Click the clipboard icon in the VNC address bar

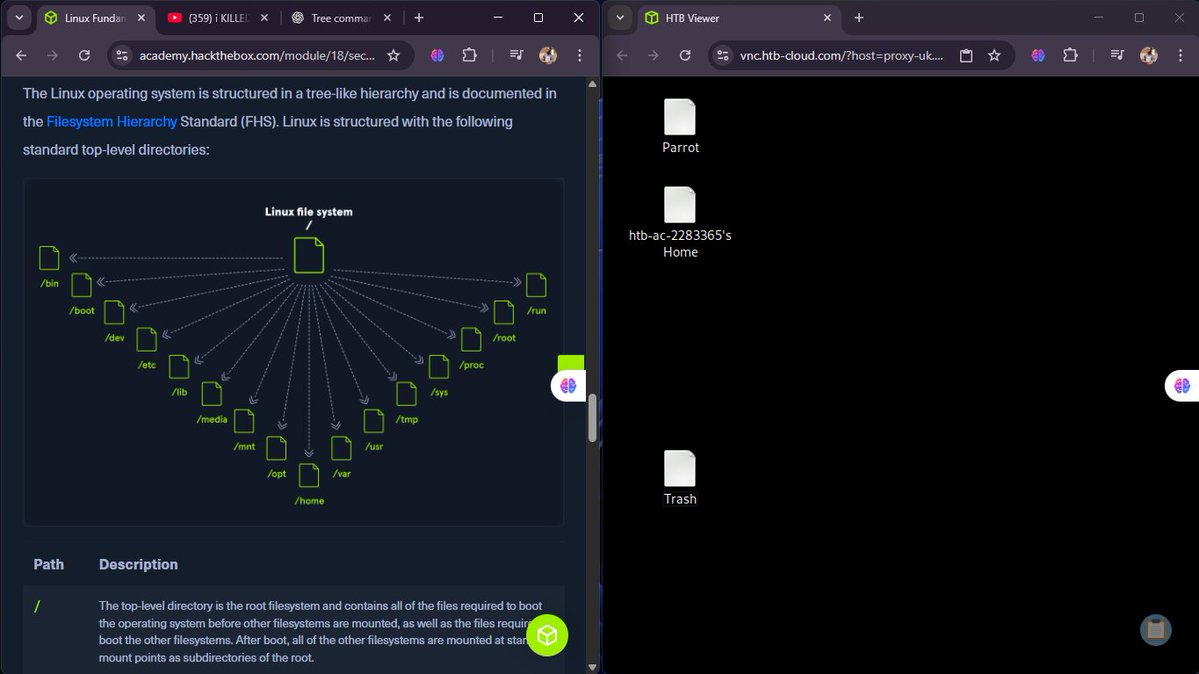pos(965,56)
